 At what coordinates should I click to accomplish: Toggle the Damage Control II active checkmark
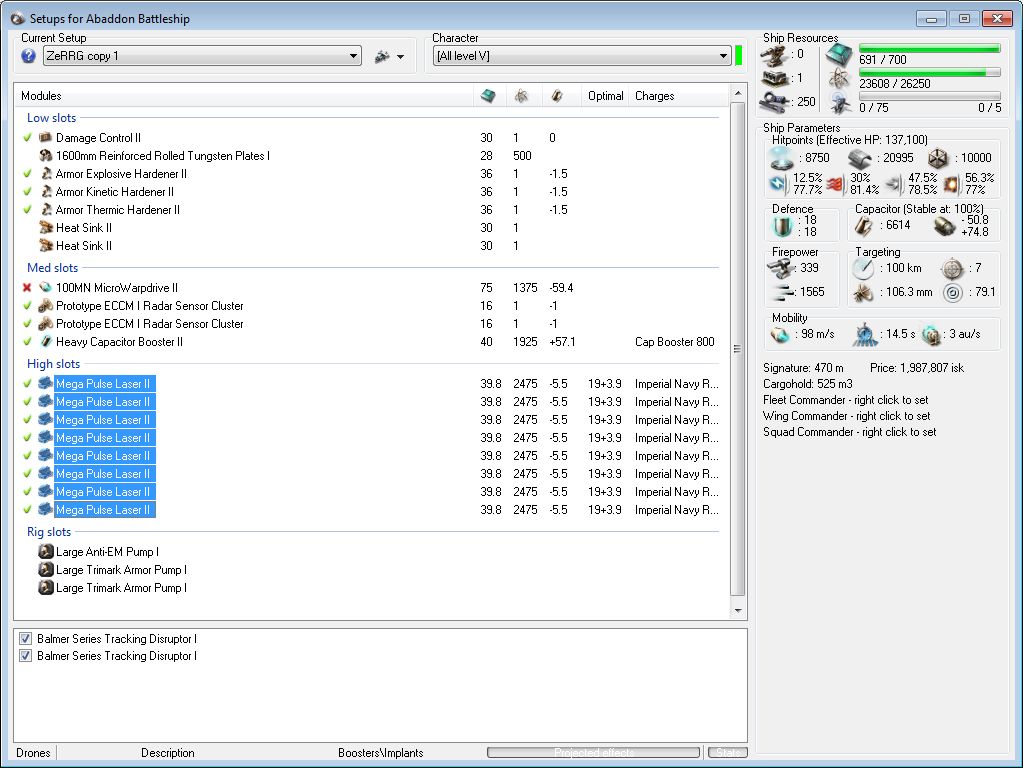pyautogui.click(x=27, y=138)
